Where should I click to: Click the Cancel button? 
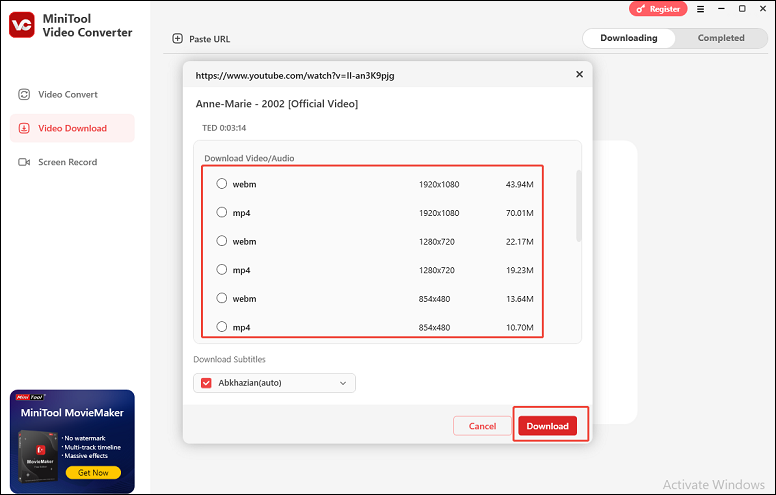pos(482,426)
